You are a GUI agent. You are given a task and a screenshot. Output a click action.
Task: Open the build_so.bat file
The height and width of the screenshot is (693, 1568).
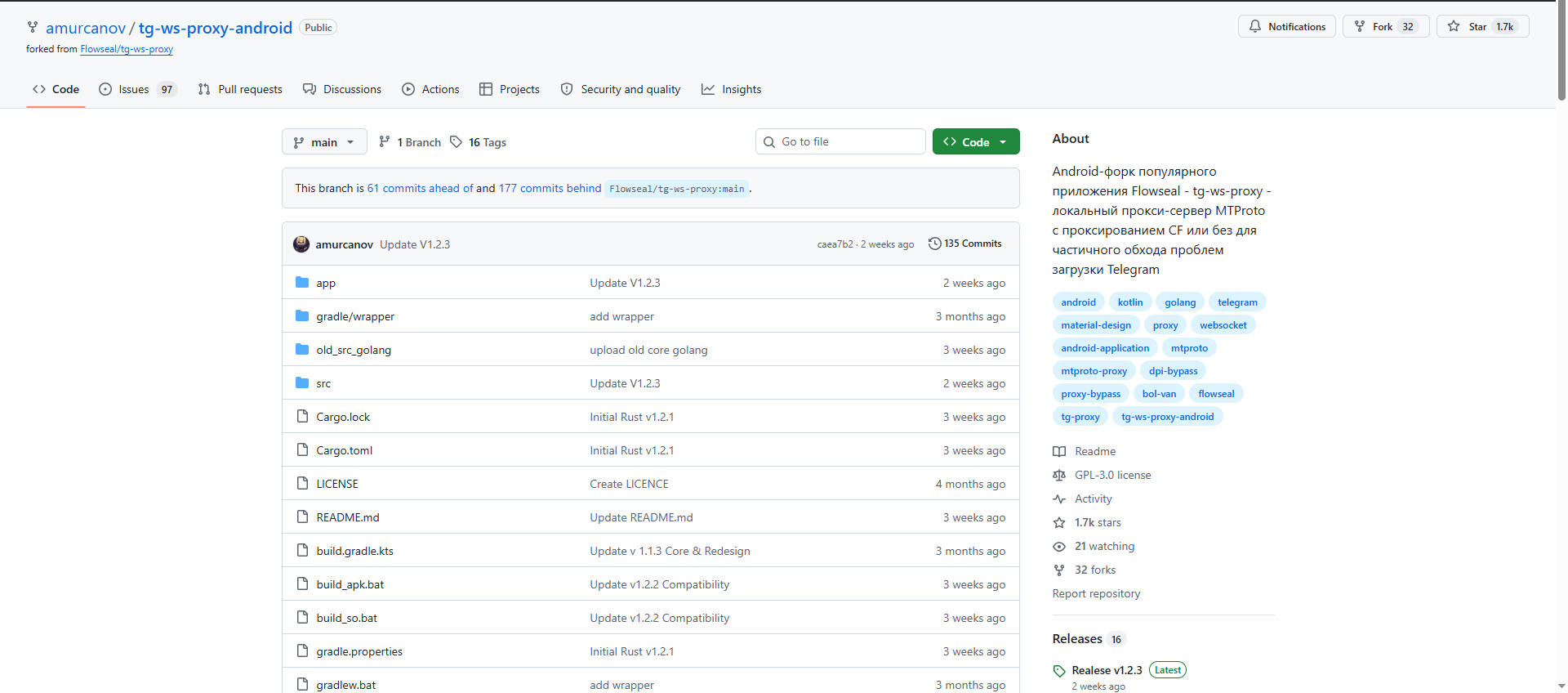pos(347,618)
